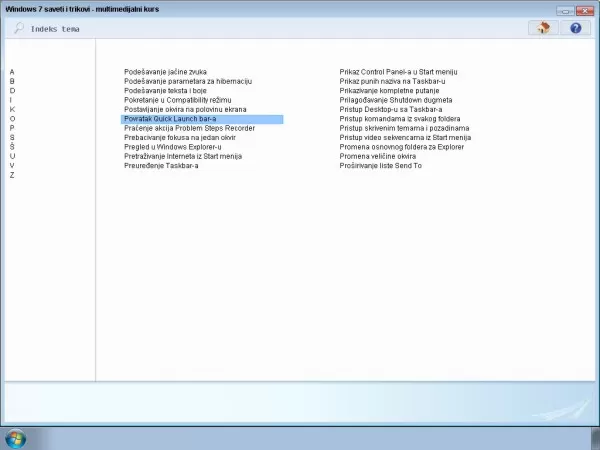600x450 pixels.
Task: Open topic Pokretanje u Compatibility režimu
Action: [178, 100]
